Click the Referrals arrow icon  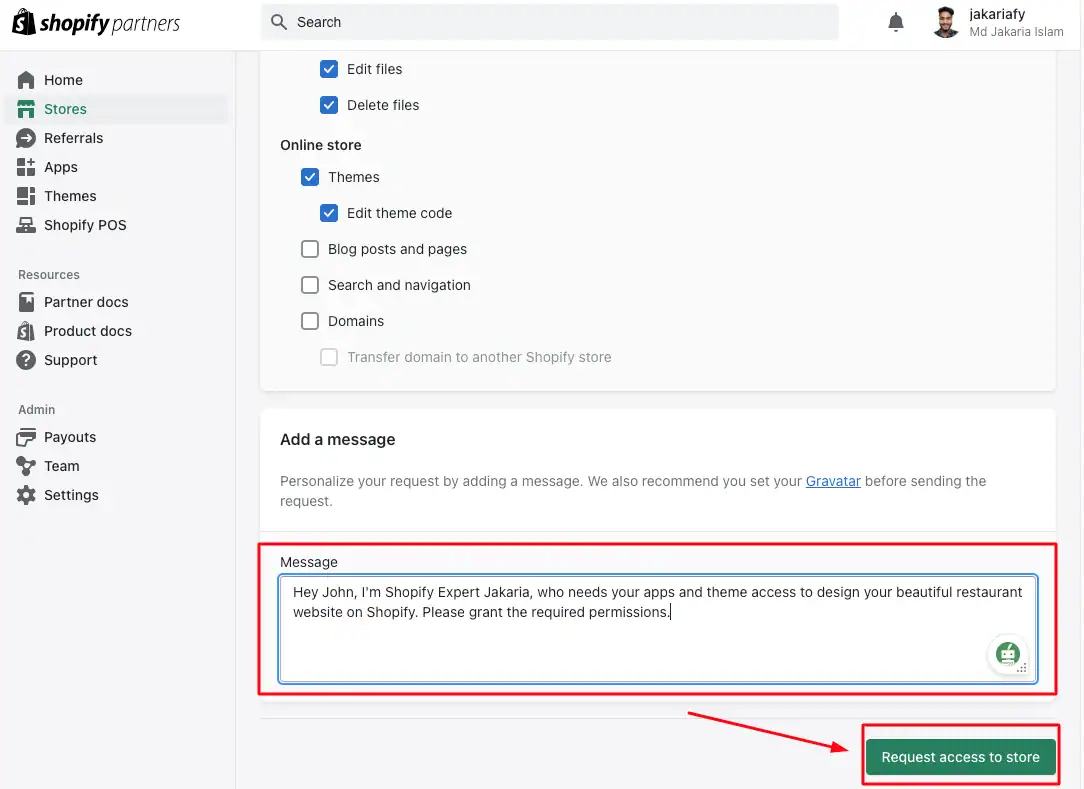[x=26, y=138]
